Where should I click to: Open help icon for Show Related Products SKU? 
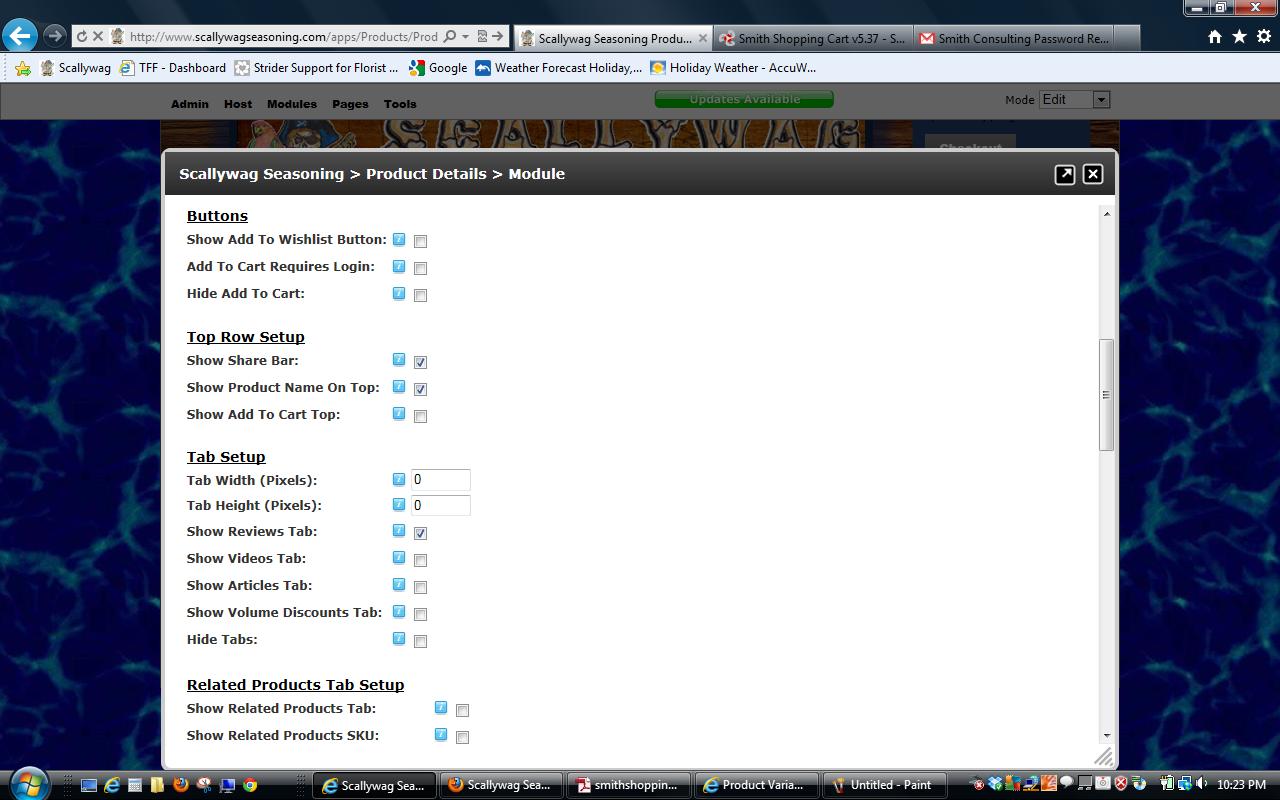pos(441,734)
